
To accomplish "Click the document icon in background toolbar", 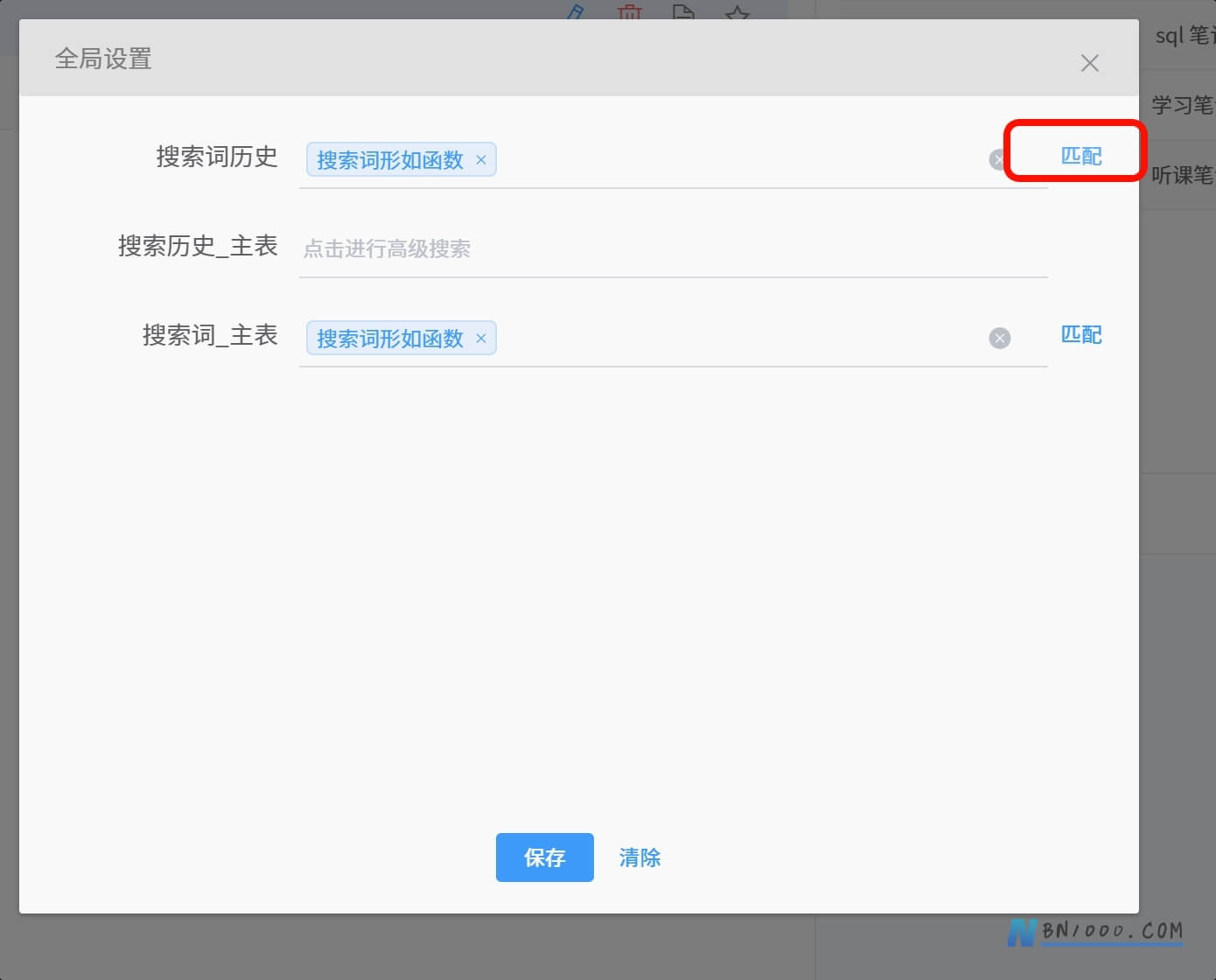I will pyautogui.click(x=683, y=11).
